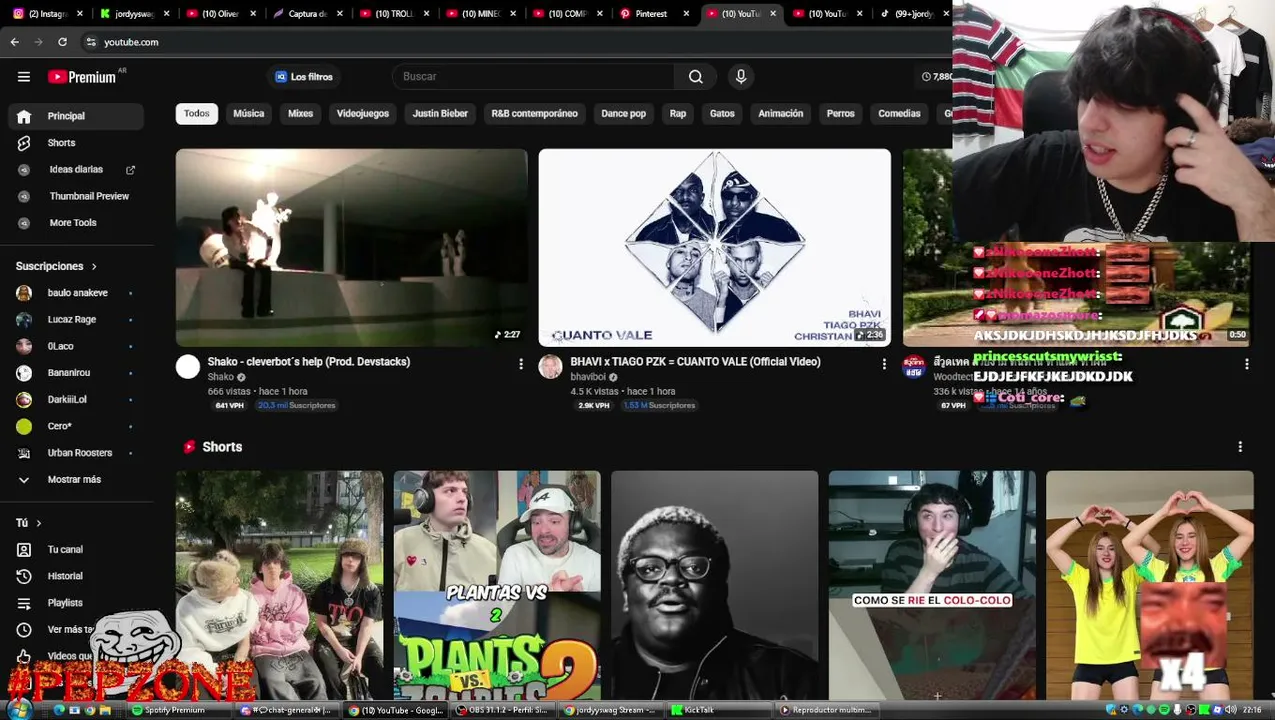1275x720 pixels.
Task: Open Lucaz Rage subscription
Action: point(76,320)
